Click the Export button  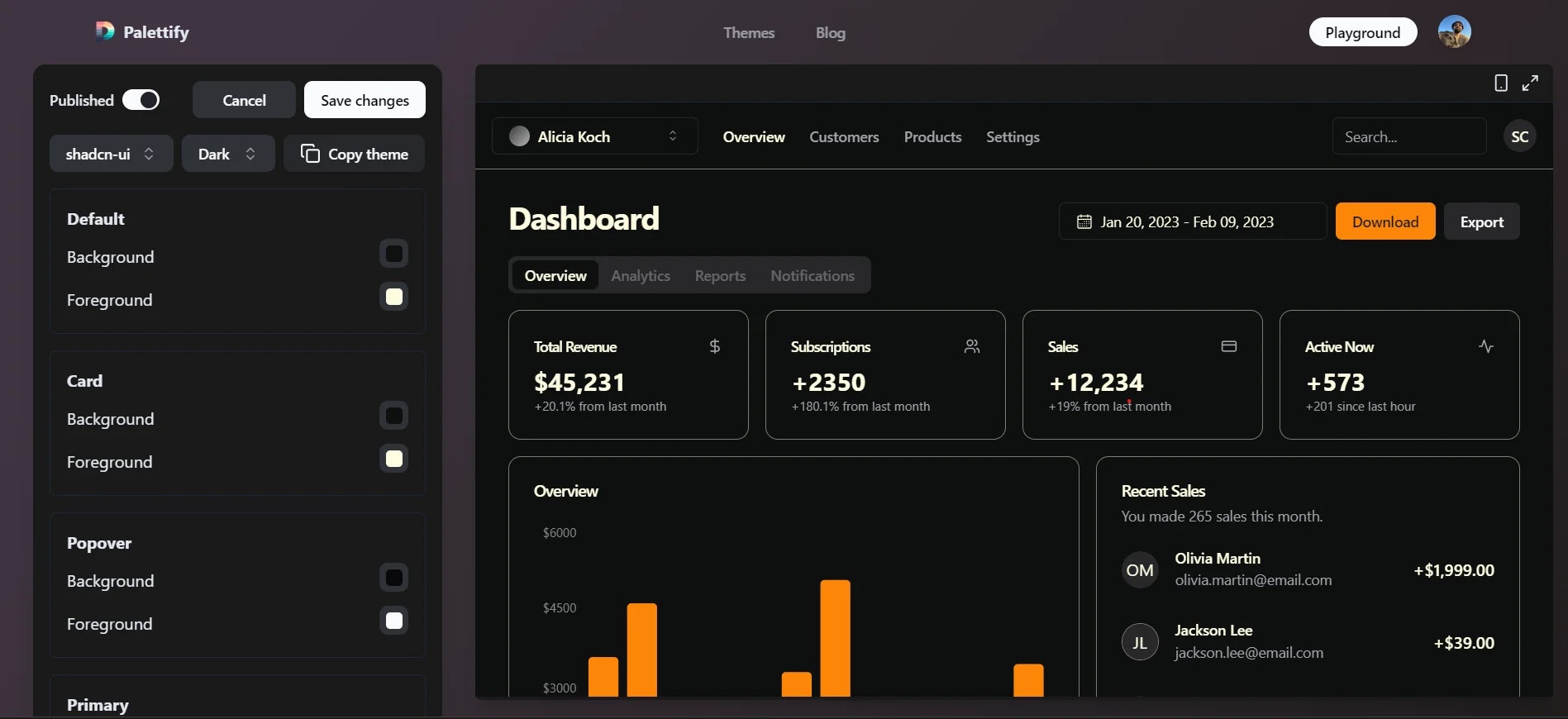(1481, 221)
